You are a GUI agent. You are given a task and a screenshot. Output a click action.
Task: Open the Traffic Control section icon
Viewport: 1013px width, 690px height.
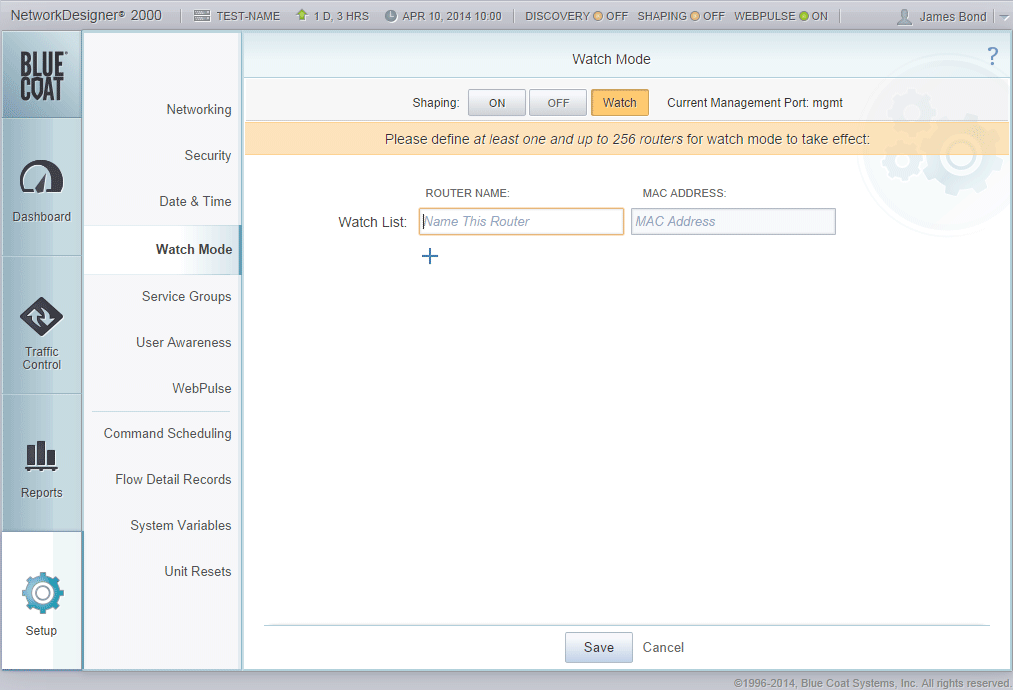41,317
